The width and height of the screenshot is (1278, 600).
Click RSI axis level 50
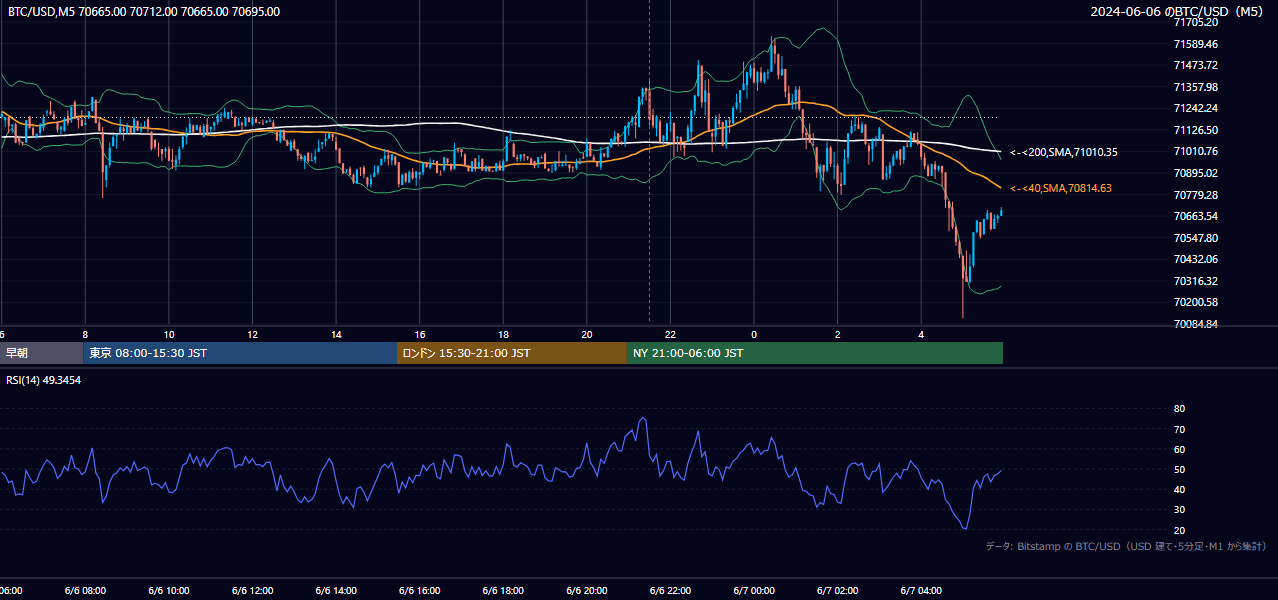click(x=1180, y=469)
